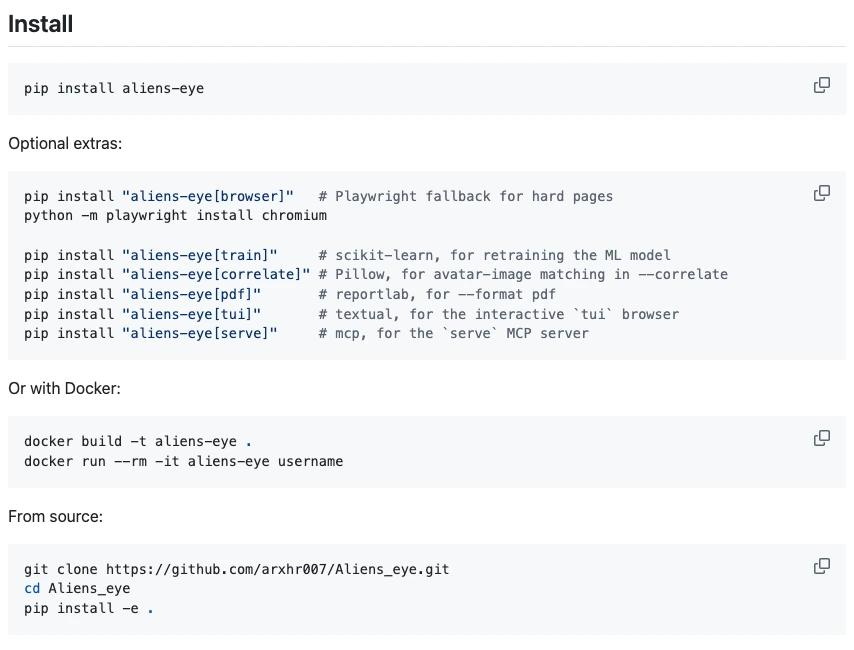The image size is (854, 650).
Task: Copy the git clone source commands
Action: tap(821, 567)
